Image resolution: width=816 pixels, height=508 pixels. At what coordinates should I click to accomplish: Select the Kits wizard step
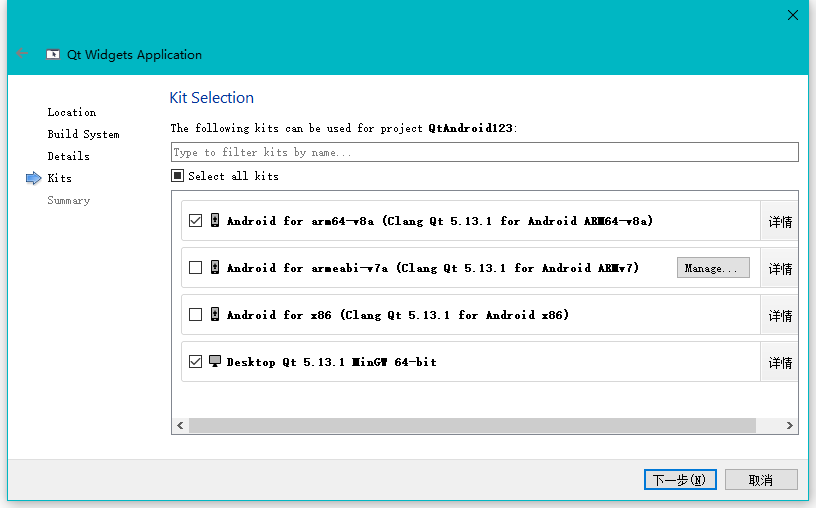(x=59, y=178)
